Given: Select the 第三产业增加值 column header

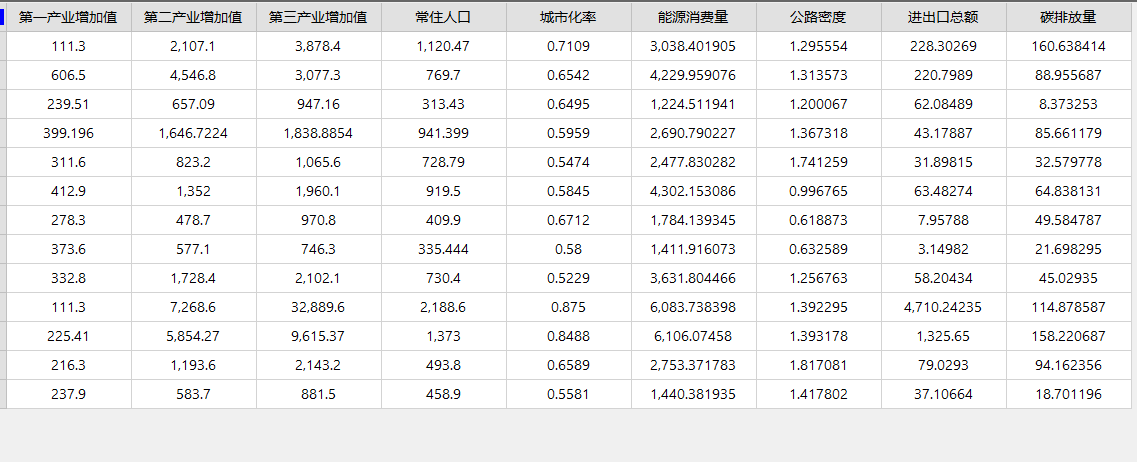Looking at the screenshot, I should pyautogui.click(x=319, y=17).
